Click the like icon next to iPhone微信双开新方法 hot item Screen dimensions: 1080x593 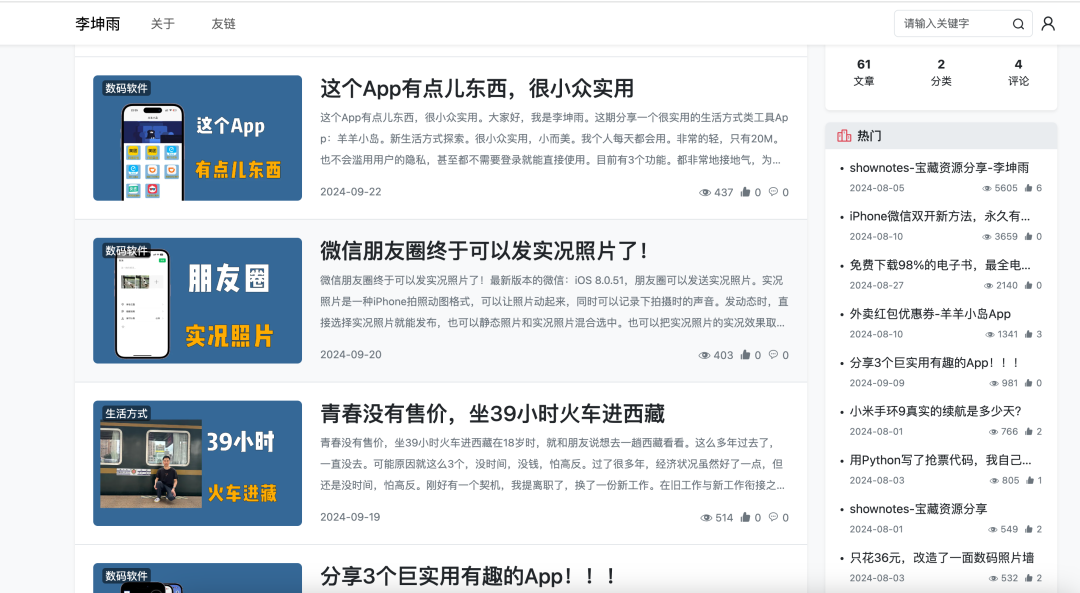point(1030,237)
